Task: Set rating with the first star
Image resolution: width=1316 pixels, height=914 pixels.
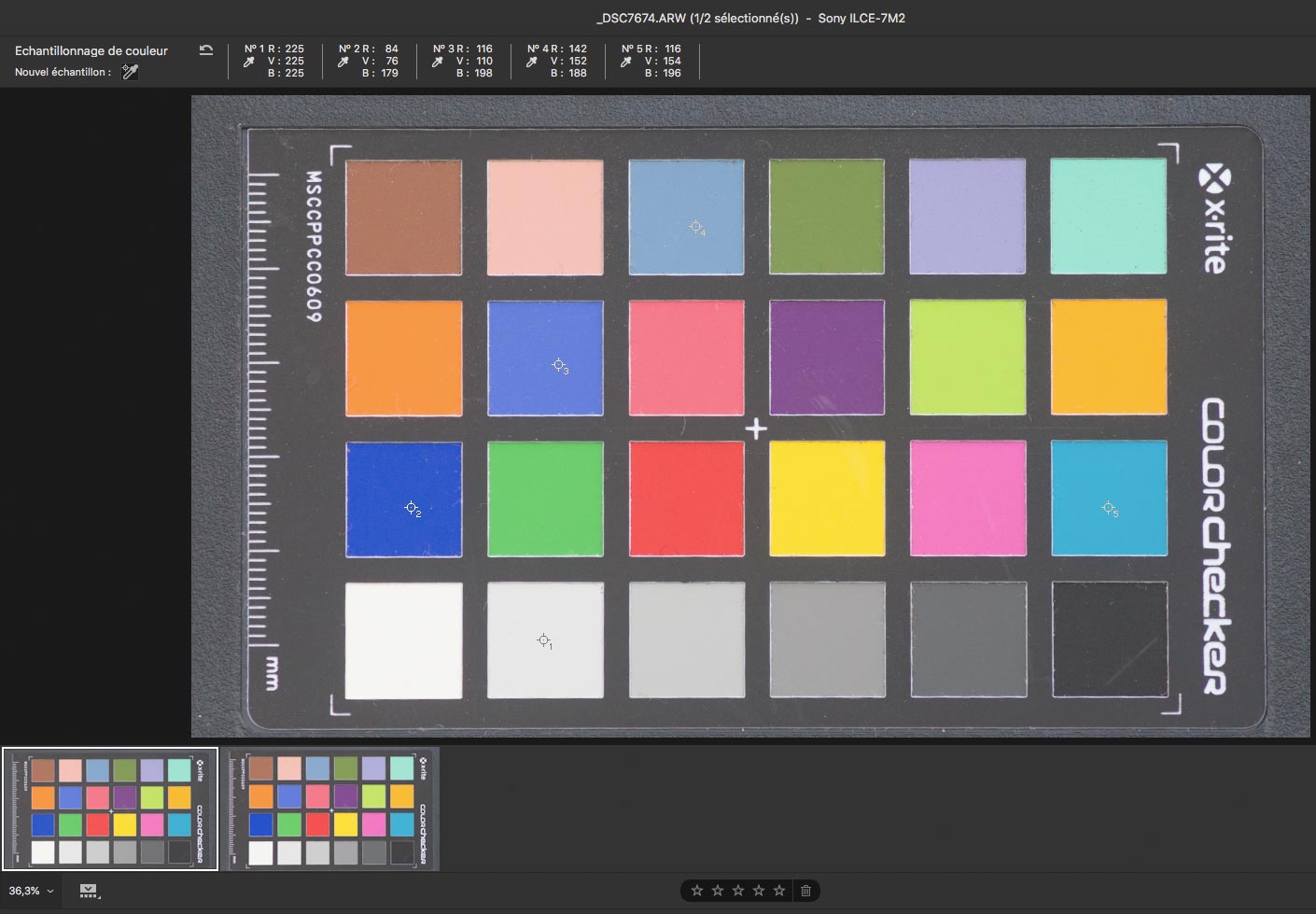Action: (696, 891)
